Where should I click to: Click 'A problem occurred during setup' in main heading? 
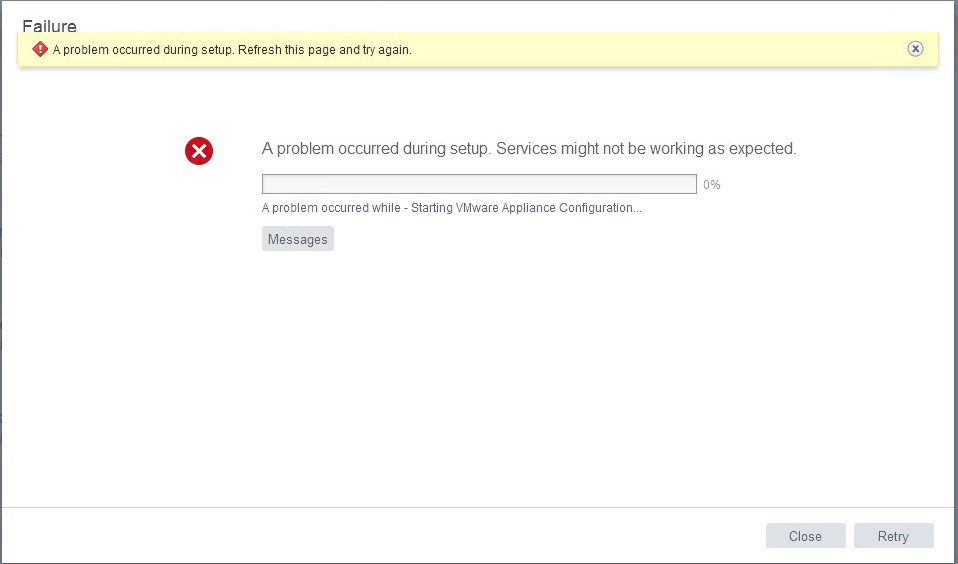click(376, 148)
